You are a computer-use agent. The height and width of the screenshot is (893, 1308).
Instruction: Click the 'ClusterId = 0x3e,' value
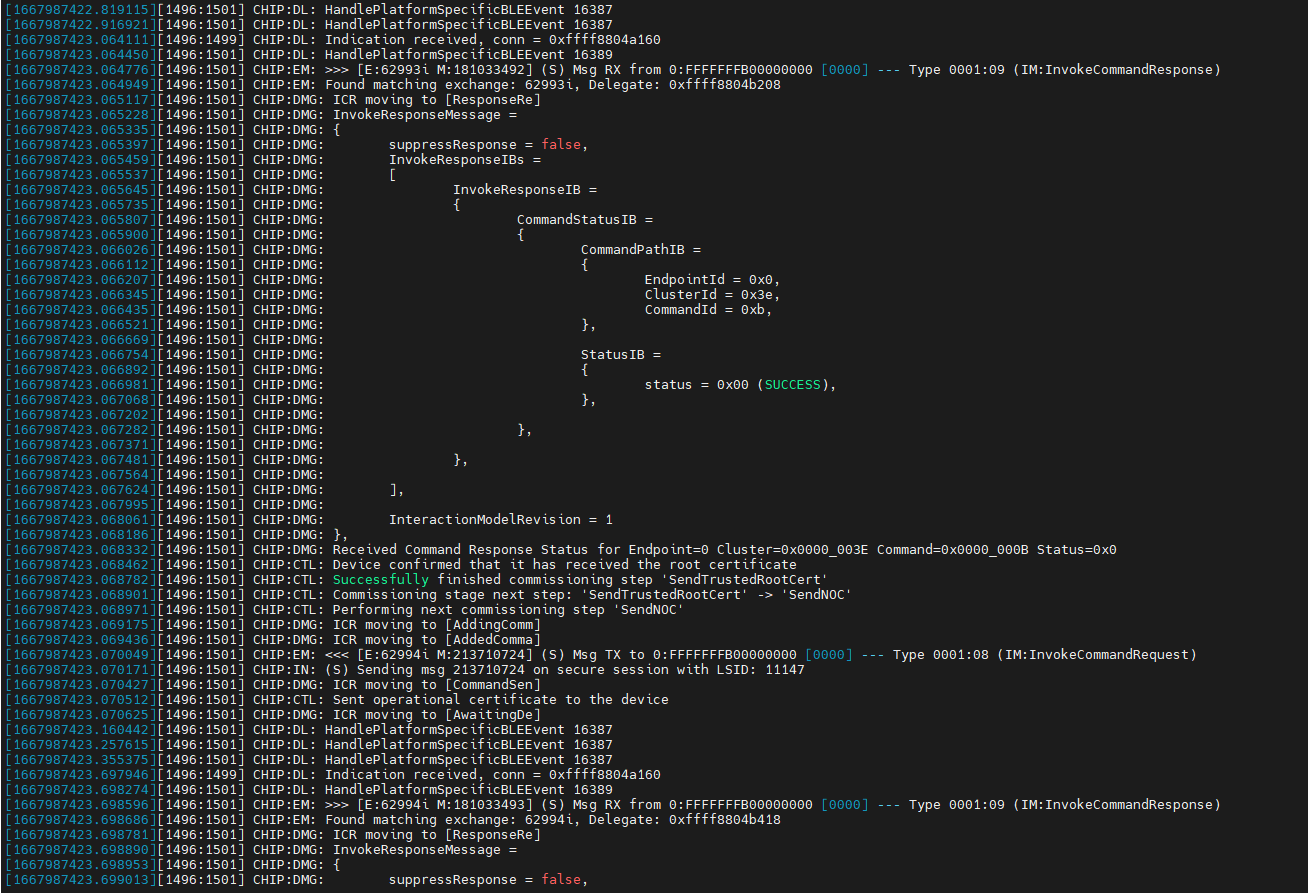point(713,294)
